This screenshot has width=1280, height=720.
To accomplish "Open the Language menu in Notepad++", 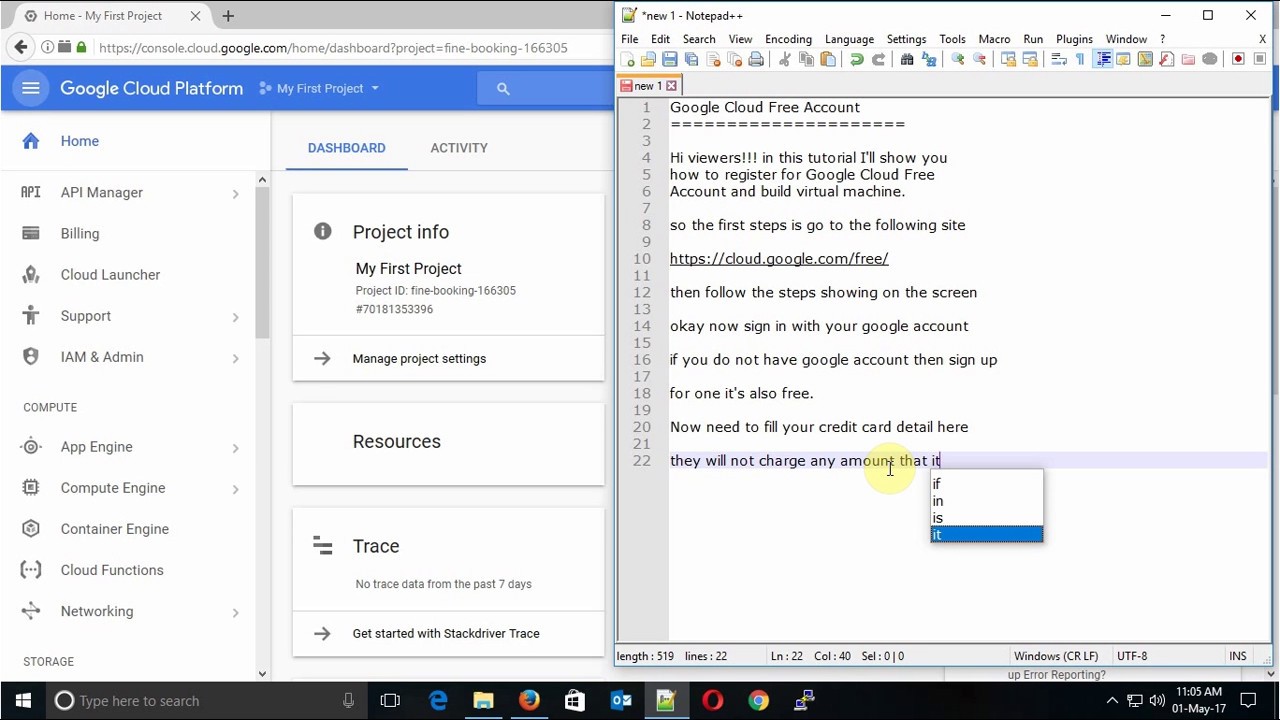I will tap(849, 39).
